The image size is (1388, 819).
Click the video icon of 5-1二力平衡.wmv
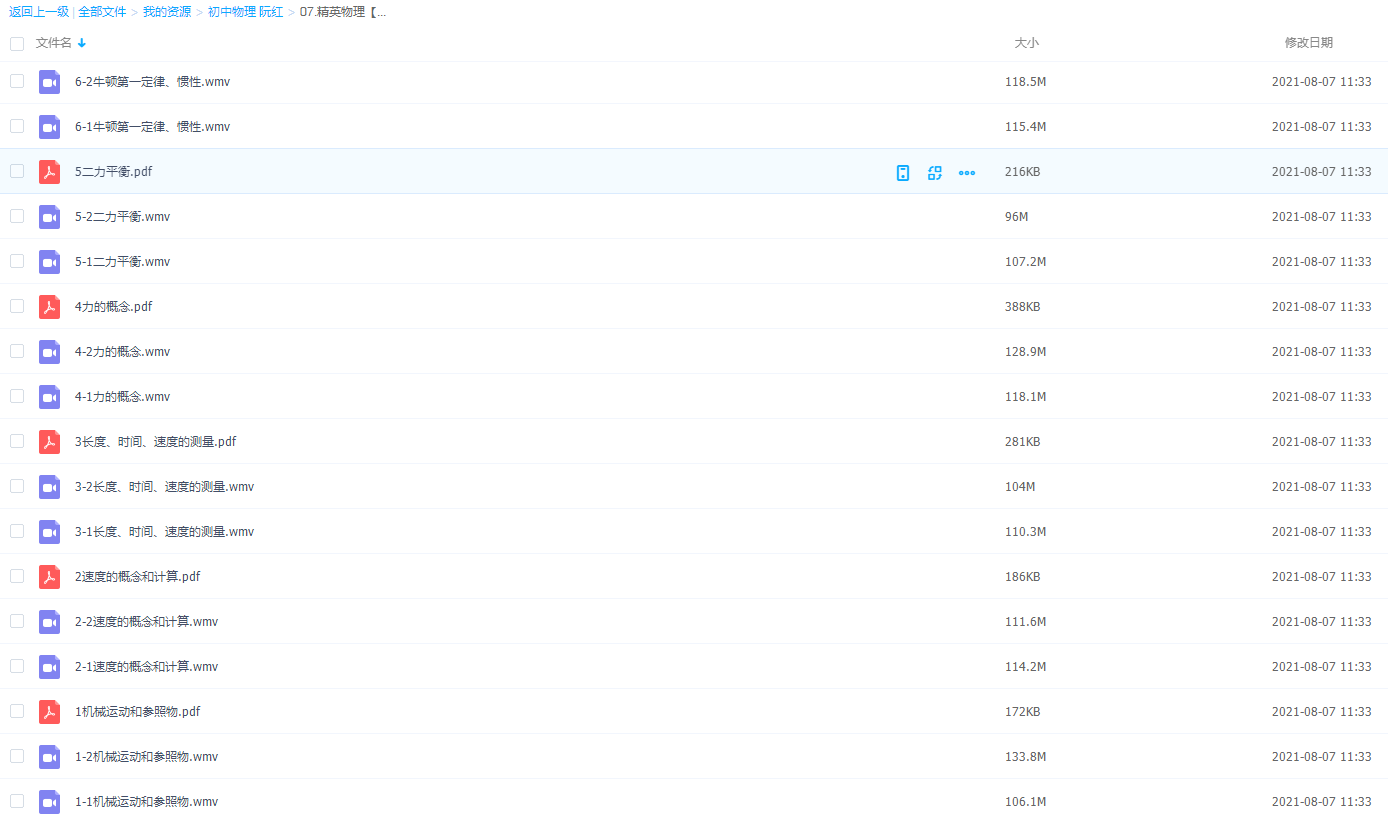49,262
